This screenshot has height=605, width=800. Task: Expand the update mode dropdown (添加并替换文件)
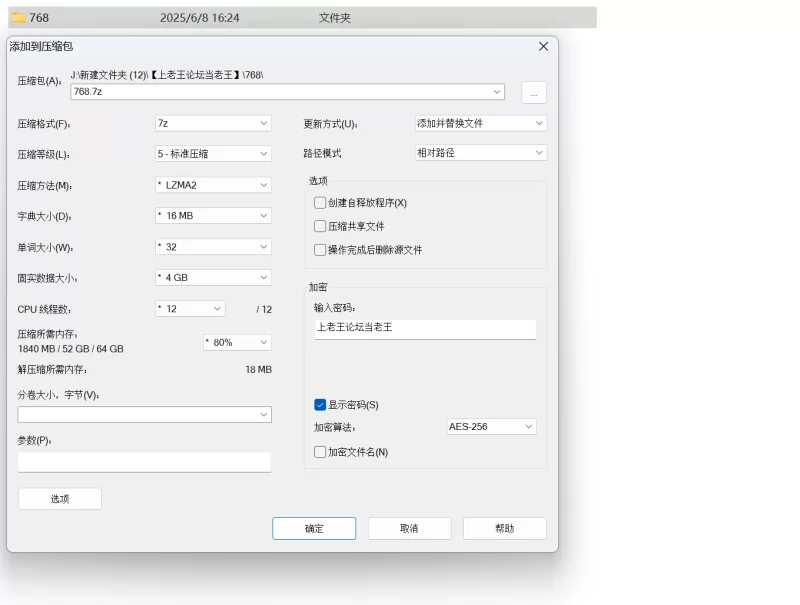pos(480,124)
